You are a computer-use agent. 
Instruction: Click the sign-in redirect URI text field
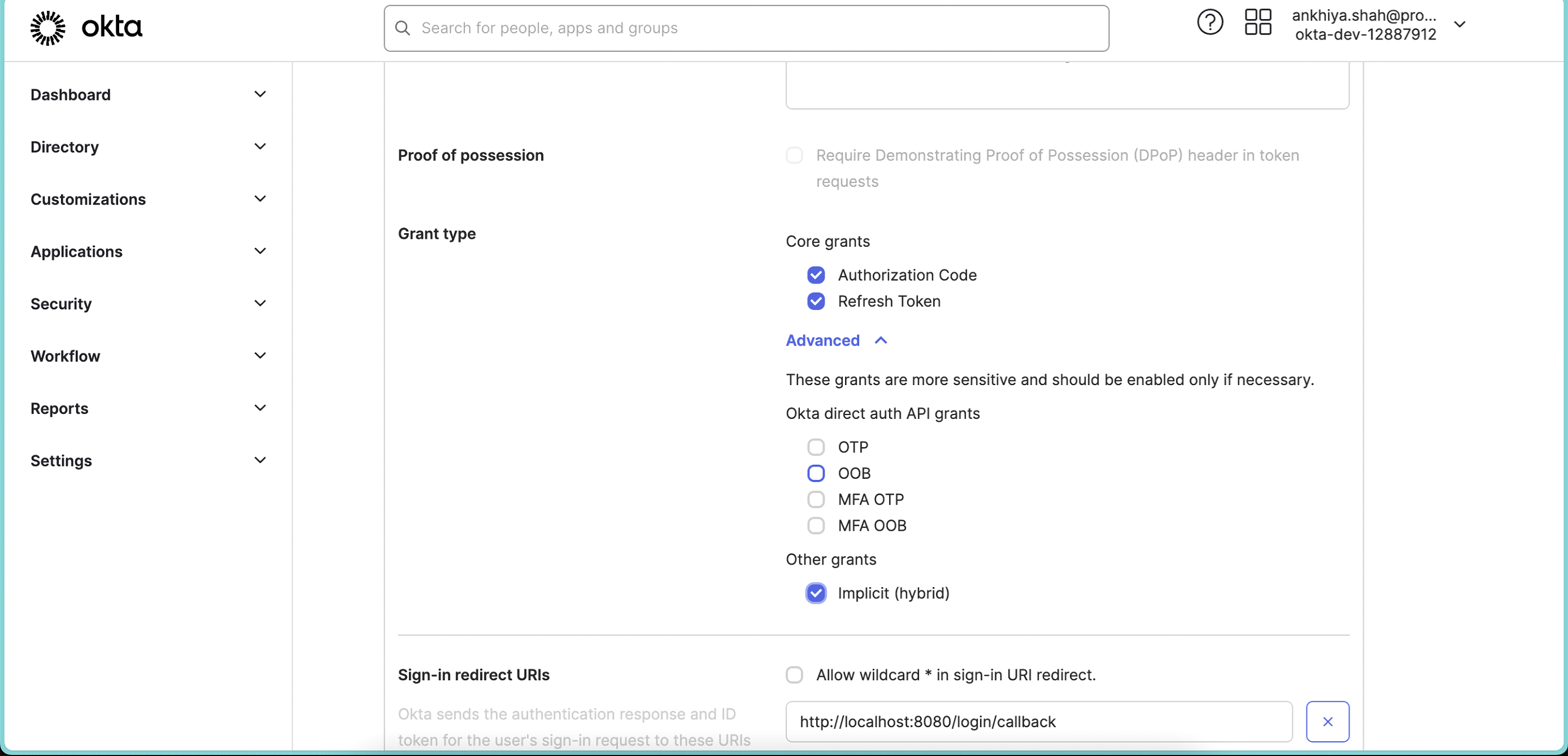[1038, 722]
